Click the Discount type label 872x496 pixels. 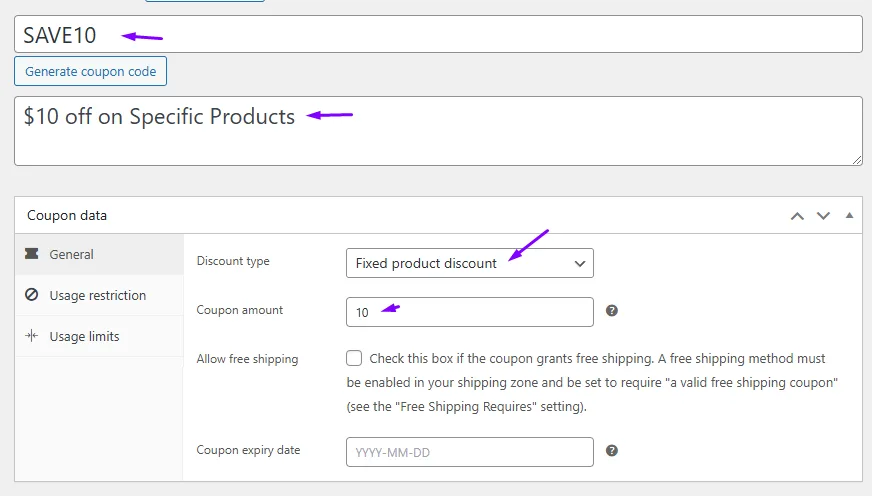[x=233, y=261]
